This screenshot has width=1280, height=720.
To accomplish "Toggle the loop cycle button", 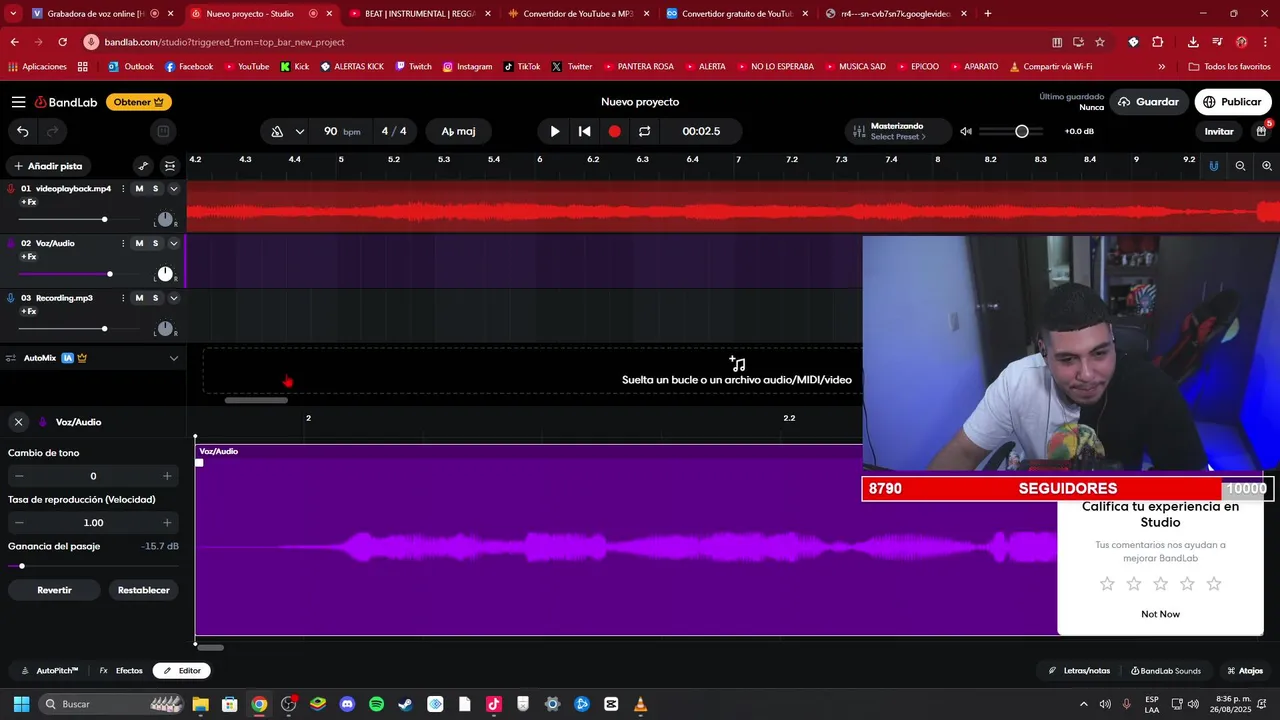I will (644, 131).
